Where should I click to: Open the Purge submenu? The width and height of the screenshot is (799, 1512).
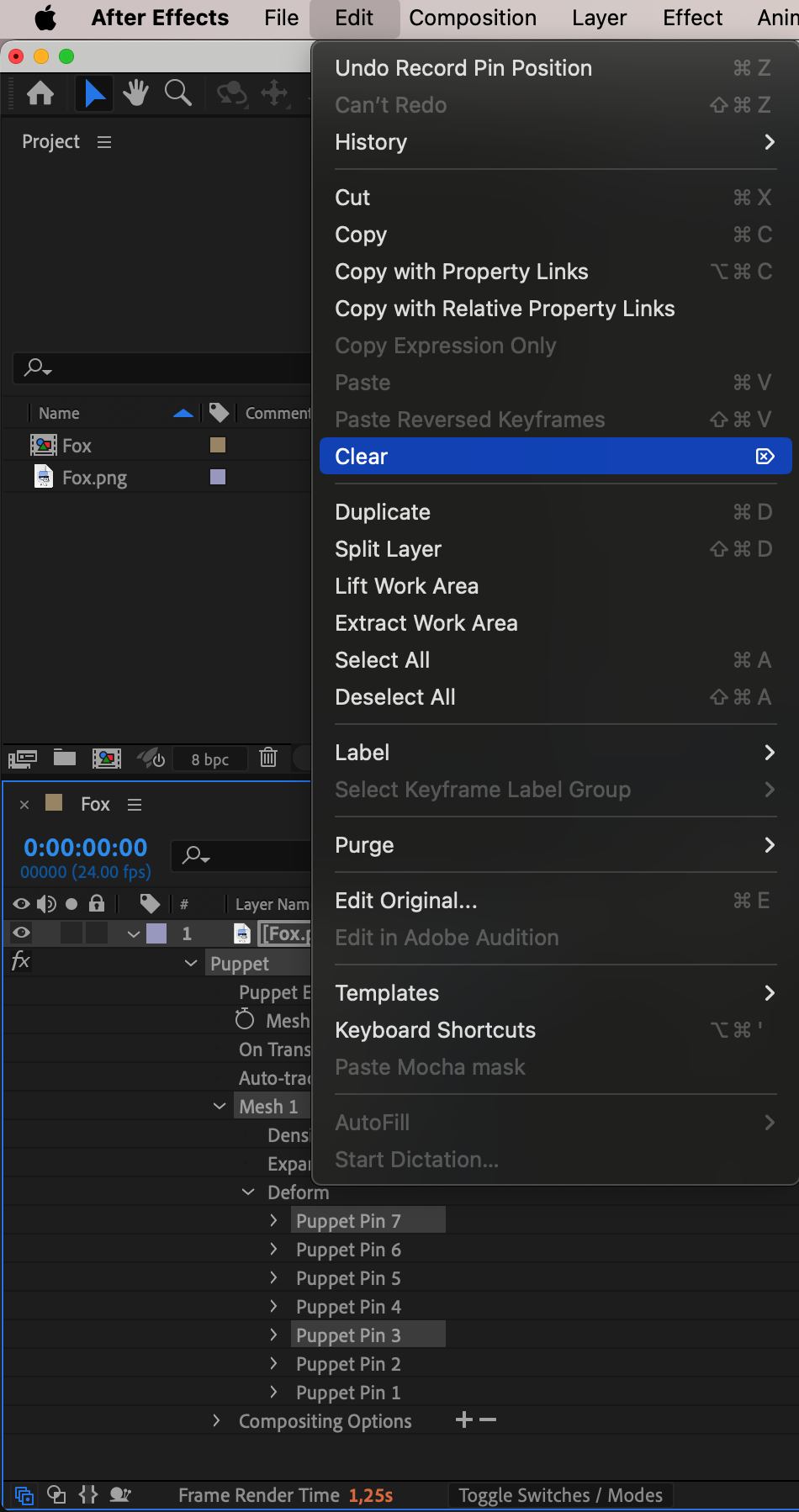[556, 845]
